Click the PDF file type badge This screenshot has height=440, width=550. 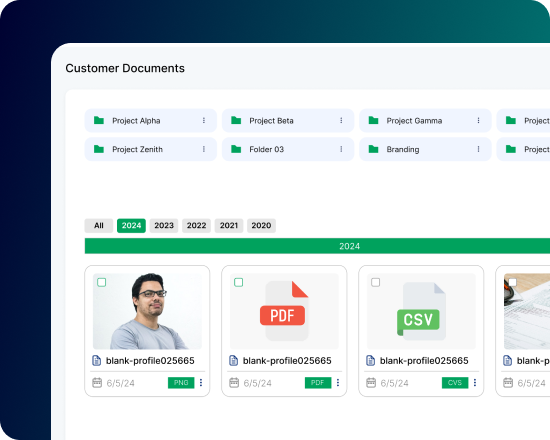(x=318, y=383)
